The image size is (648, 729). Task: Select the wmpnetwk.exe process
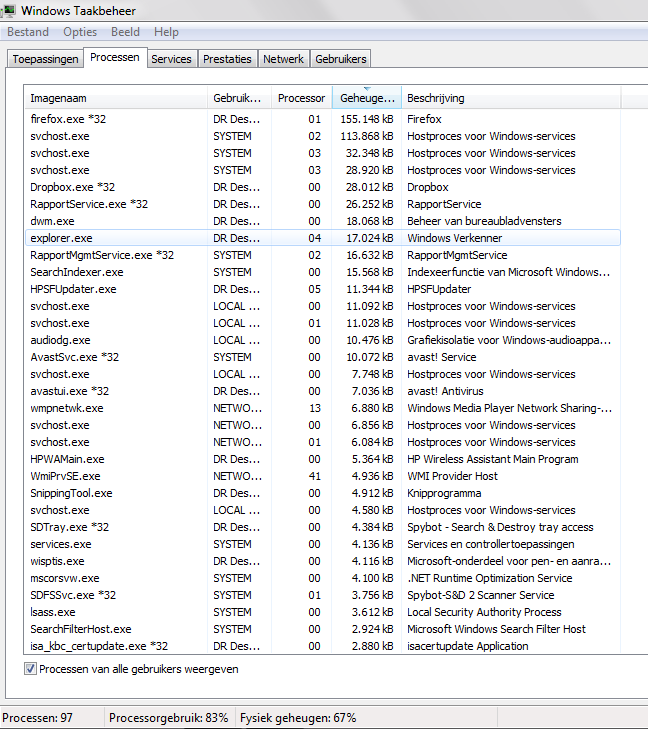323,408
